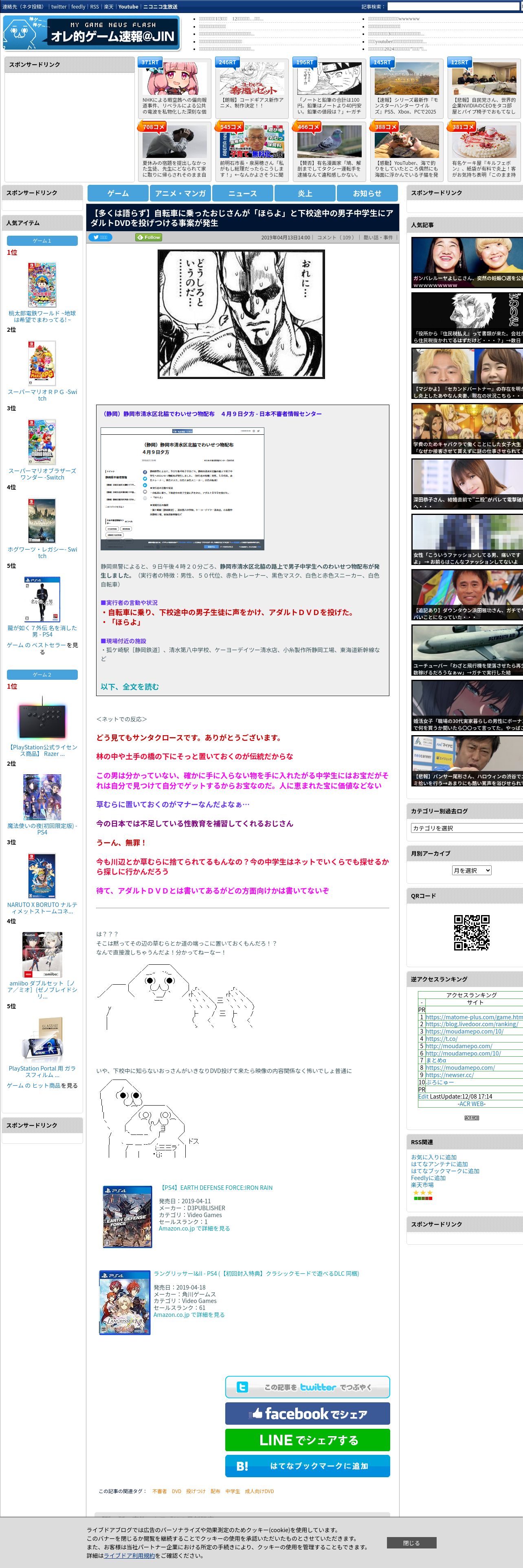Image resolution: width=523 pixels, height=1568 pixels.
Task: Open the お知らせ tab
Action: click(367, 193)
